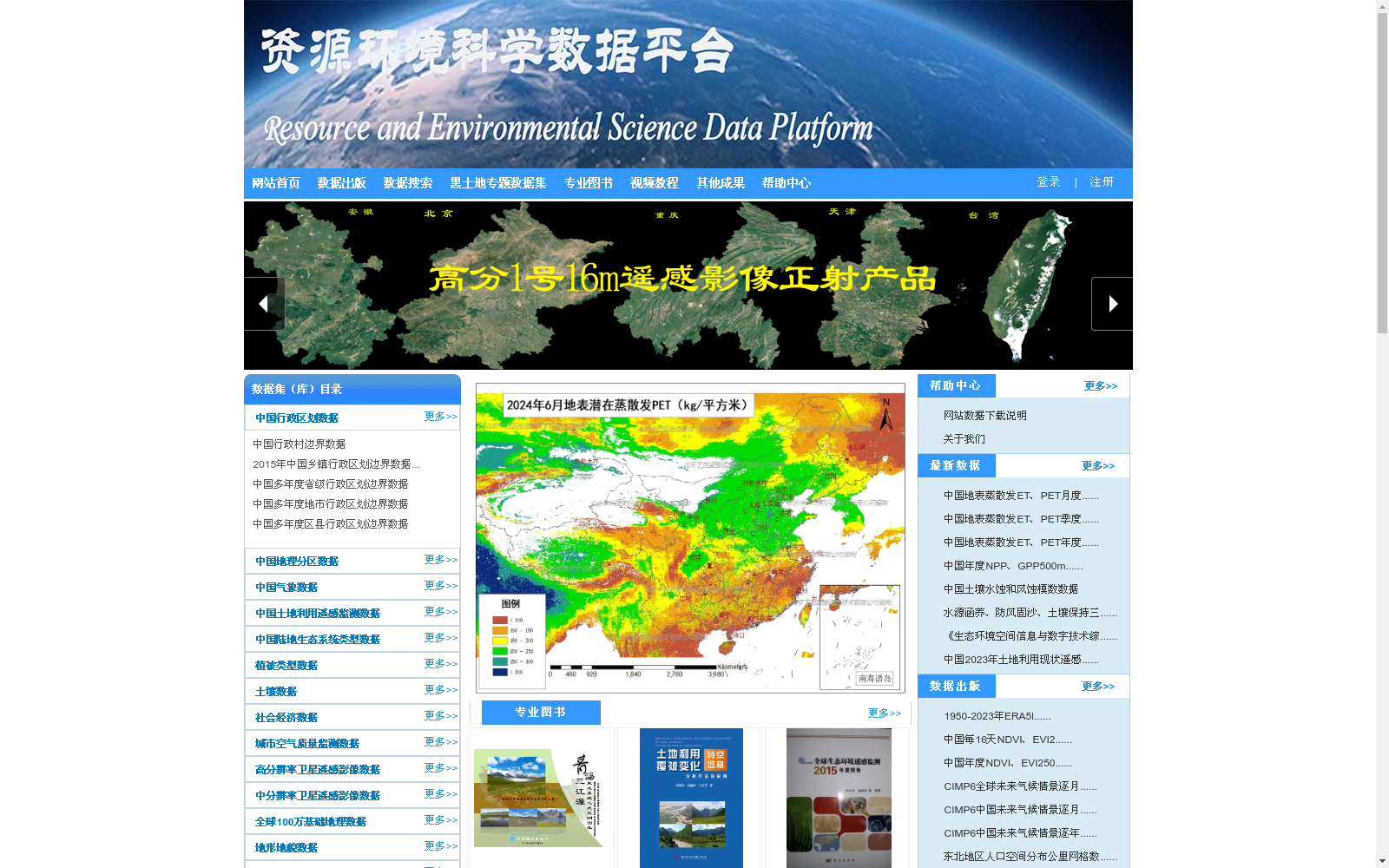Expand 更多>> for 中国气象数据
This screenshot has height=868, width=1389.
[441, 586]
